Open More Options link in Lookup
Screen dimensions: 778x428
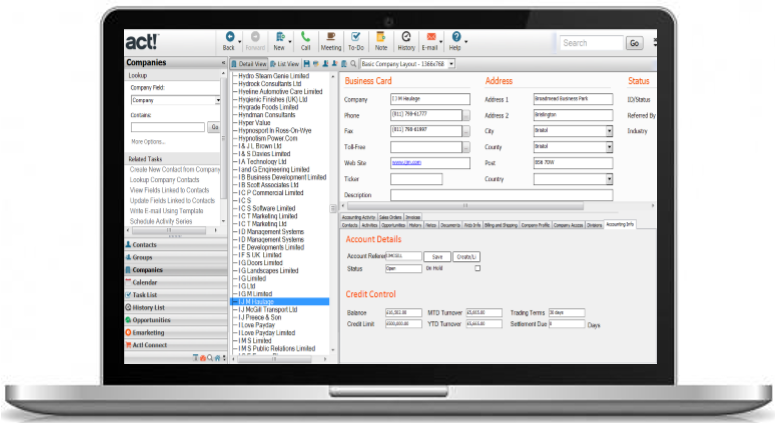tap(148, 142)
